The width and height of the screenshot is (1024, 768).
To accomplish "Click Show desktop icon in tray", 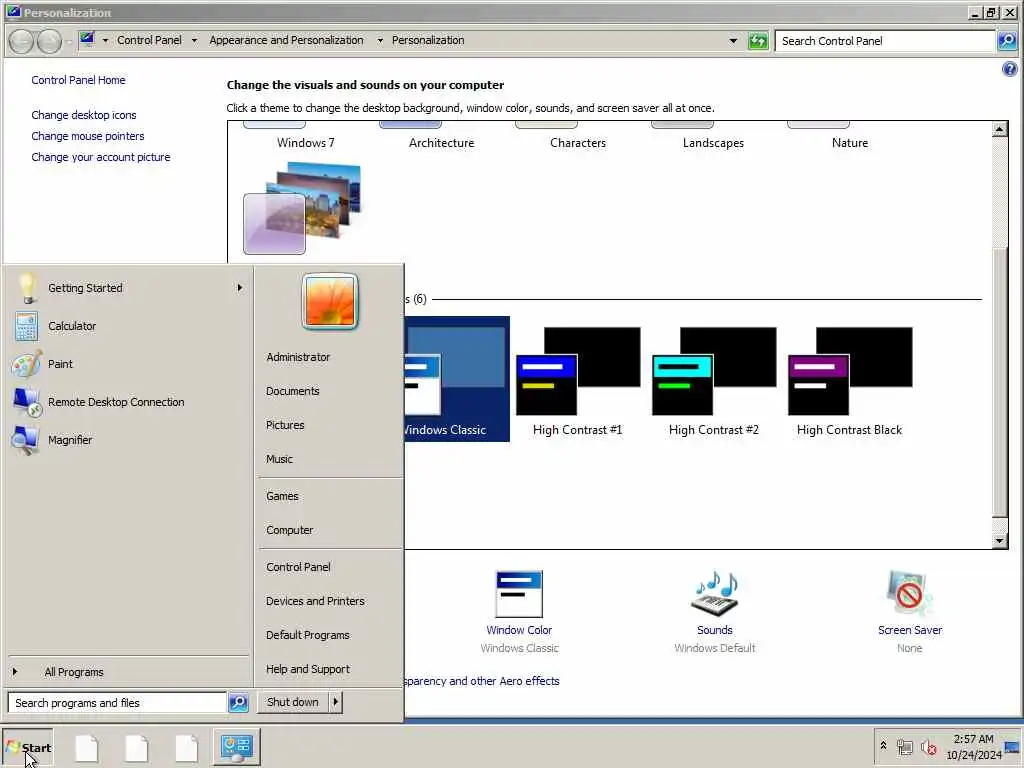I will tap(1013, 748).
